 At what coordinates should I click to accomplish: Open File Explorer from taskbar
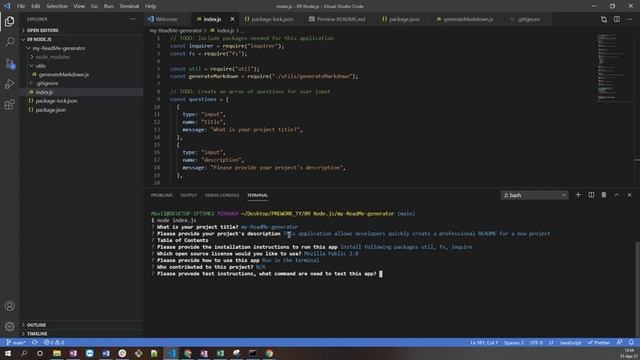pos(57,353)
